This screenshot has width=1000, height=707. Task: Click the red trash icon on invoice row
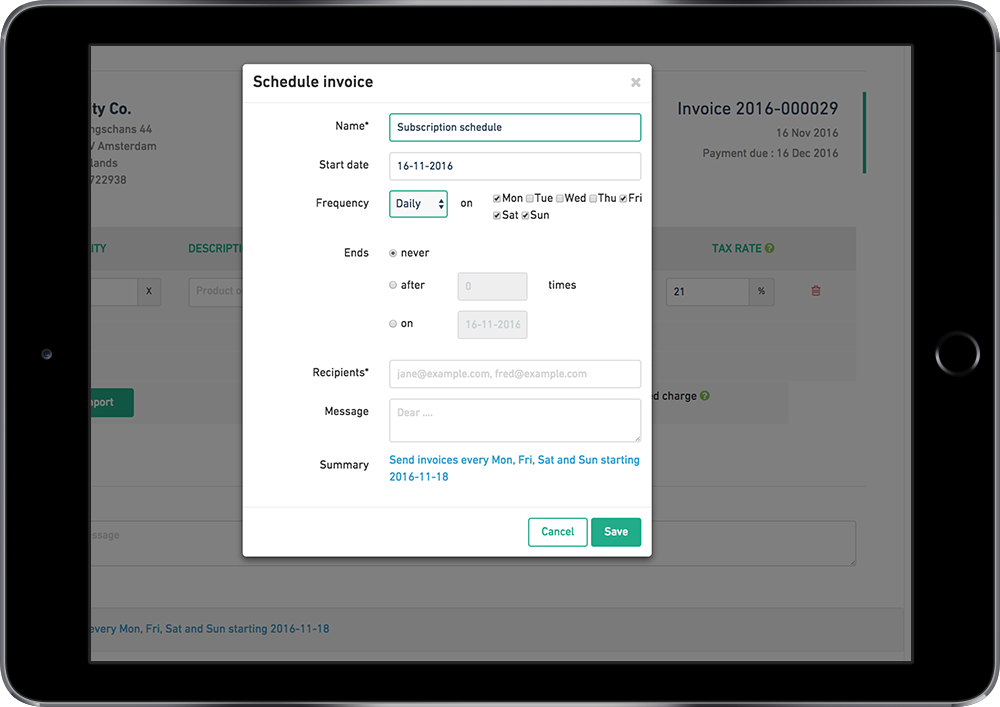click(x=816, y=291)
